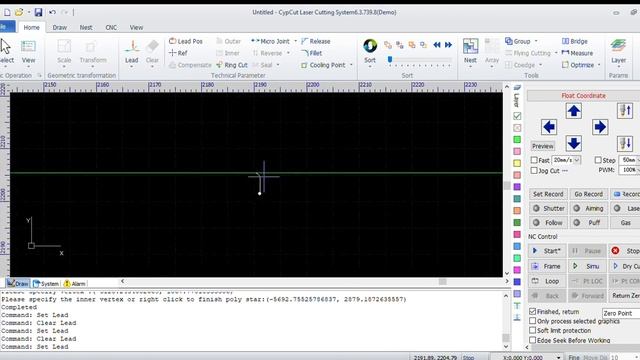Switch to the CNC ribbon tab
Image resolution: width=640 pixels, height=360 pixels.
[111, 27]
